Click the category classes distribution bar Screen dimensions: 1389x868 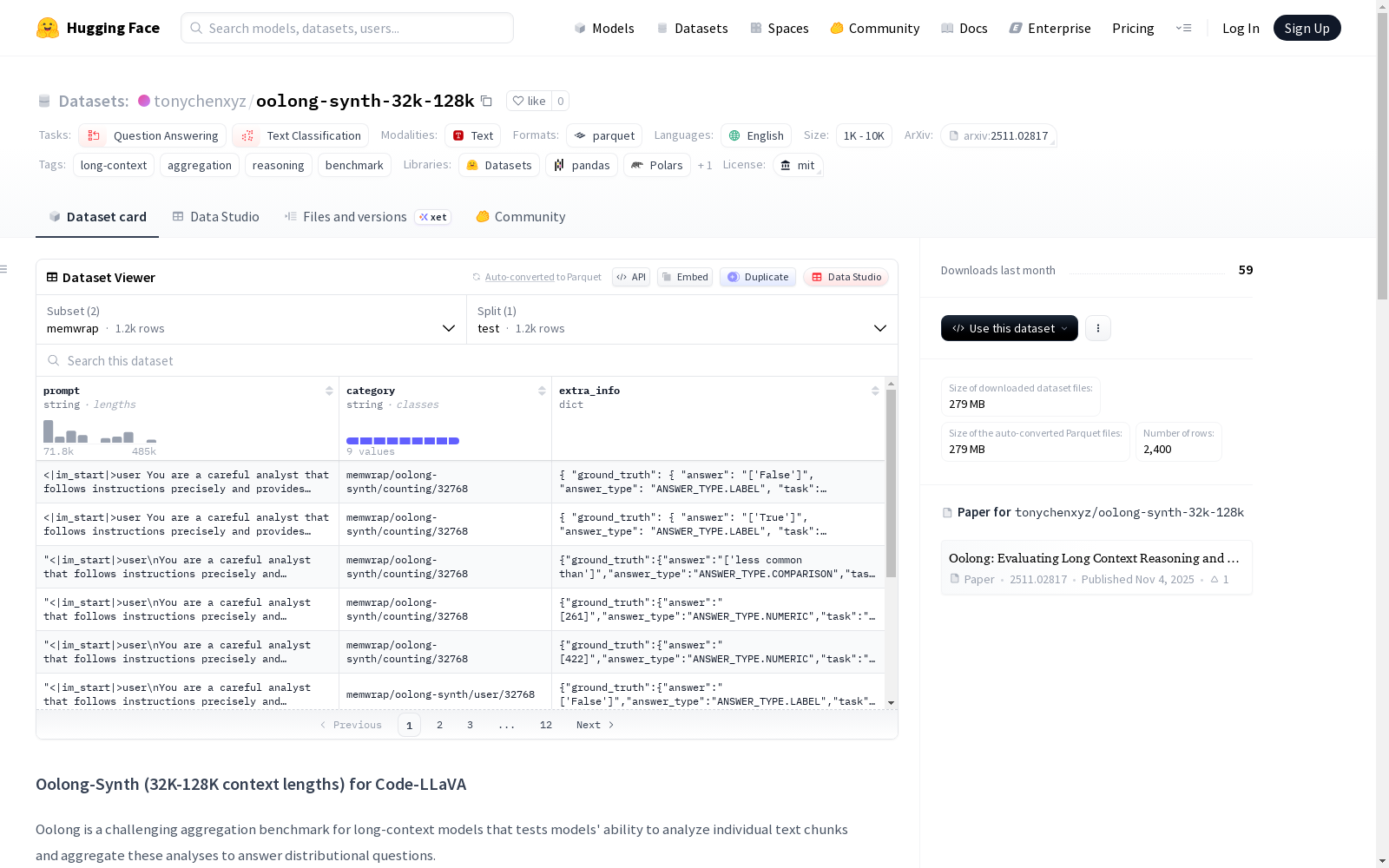tap(403, 441)
